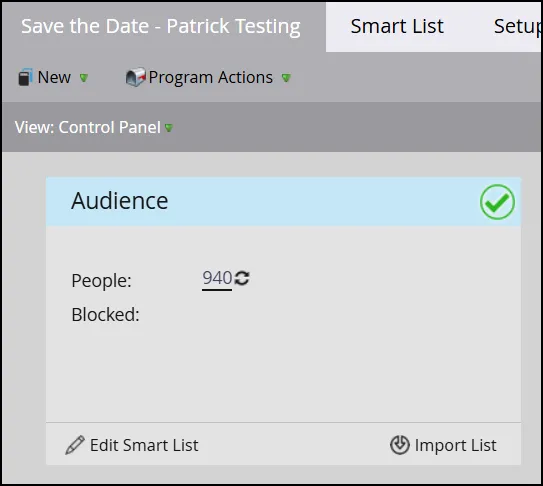The width and height of the screenshot is (543, 486).
Task: Click the Import List download icon
Action: coord(400,445)
